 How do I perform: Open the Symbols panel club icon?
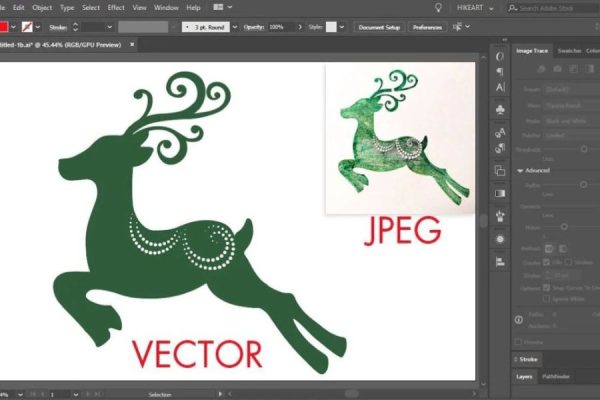click(x=499, y=108)
